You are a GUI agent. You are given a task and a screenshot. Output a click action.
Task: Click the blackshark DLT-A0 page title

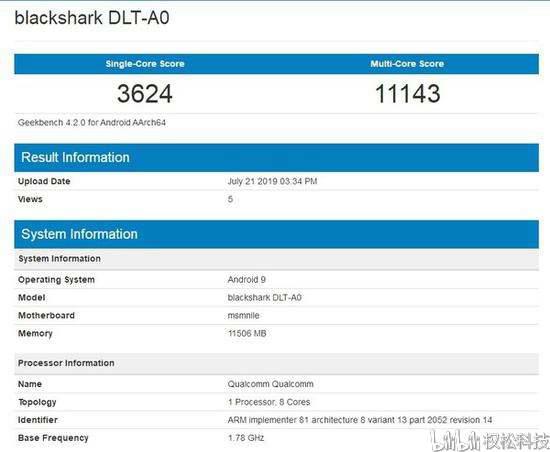92,18
